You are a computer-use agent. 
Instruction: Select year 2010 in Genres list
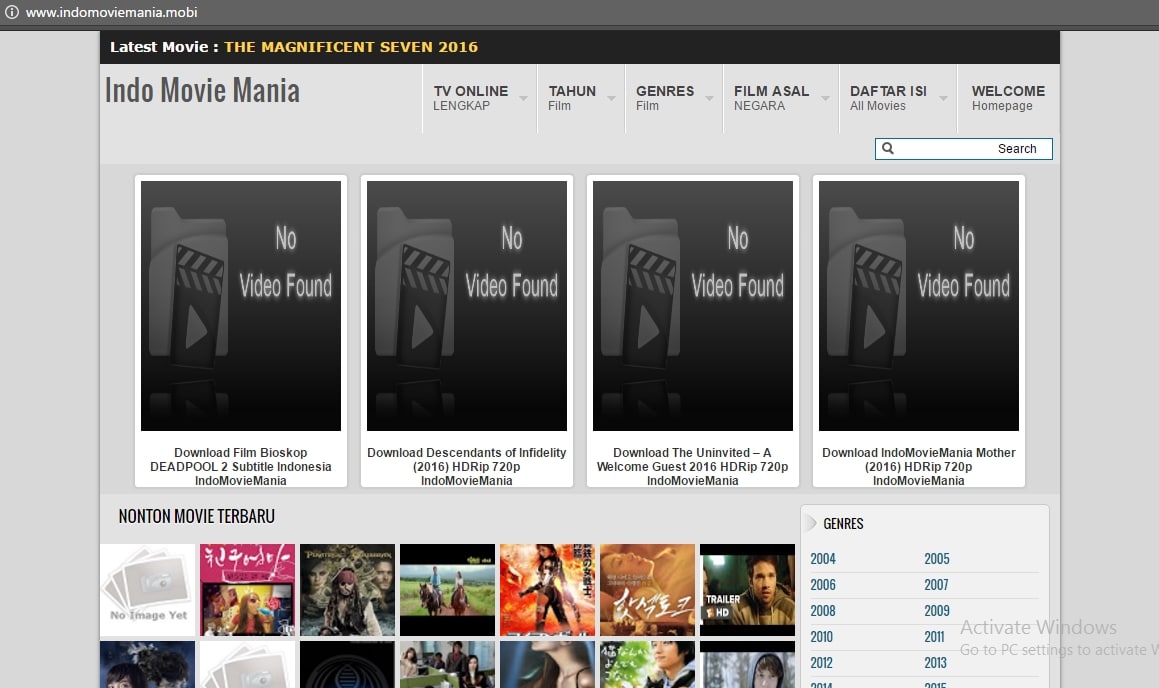821,636
